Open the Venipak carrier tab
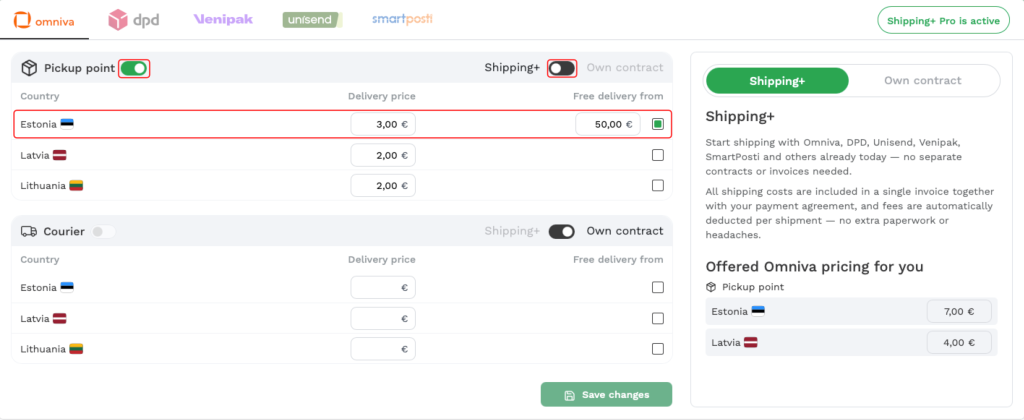The image size is (1024, 420). (221, 19)
